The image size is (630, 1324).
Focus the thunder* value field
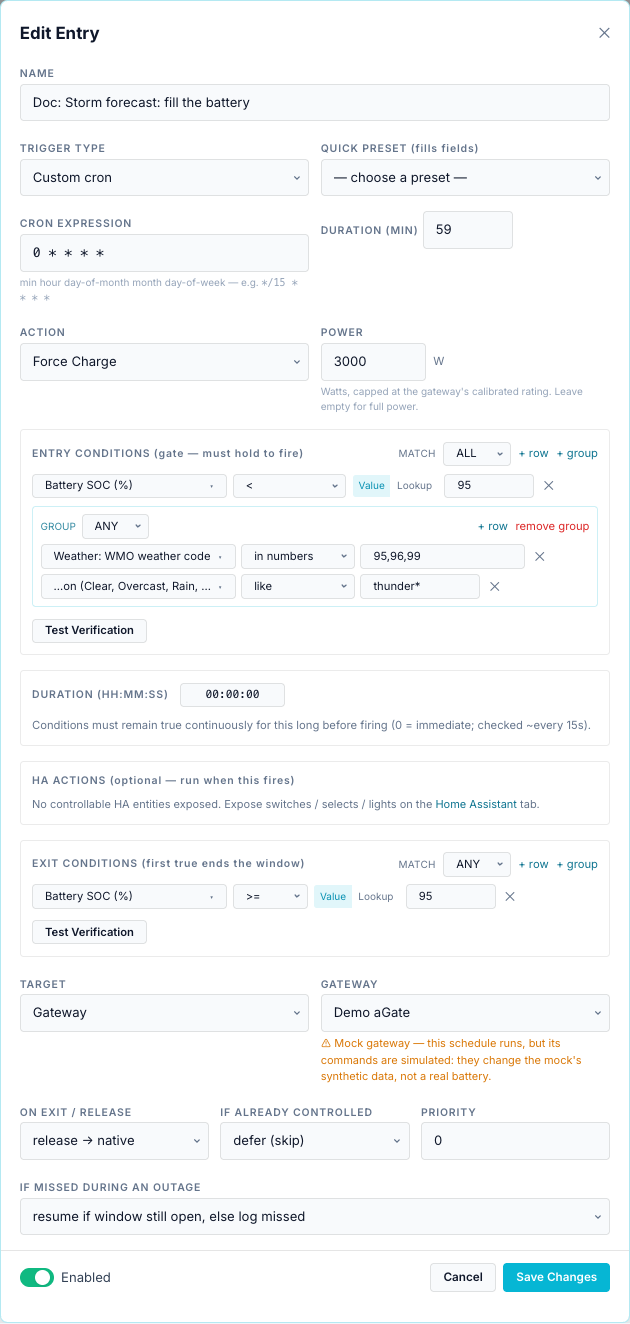(x=420, y=586)
